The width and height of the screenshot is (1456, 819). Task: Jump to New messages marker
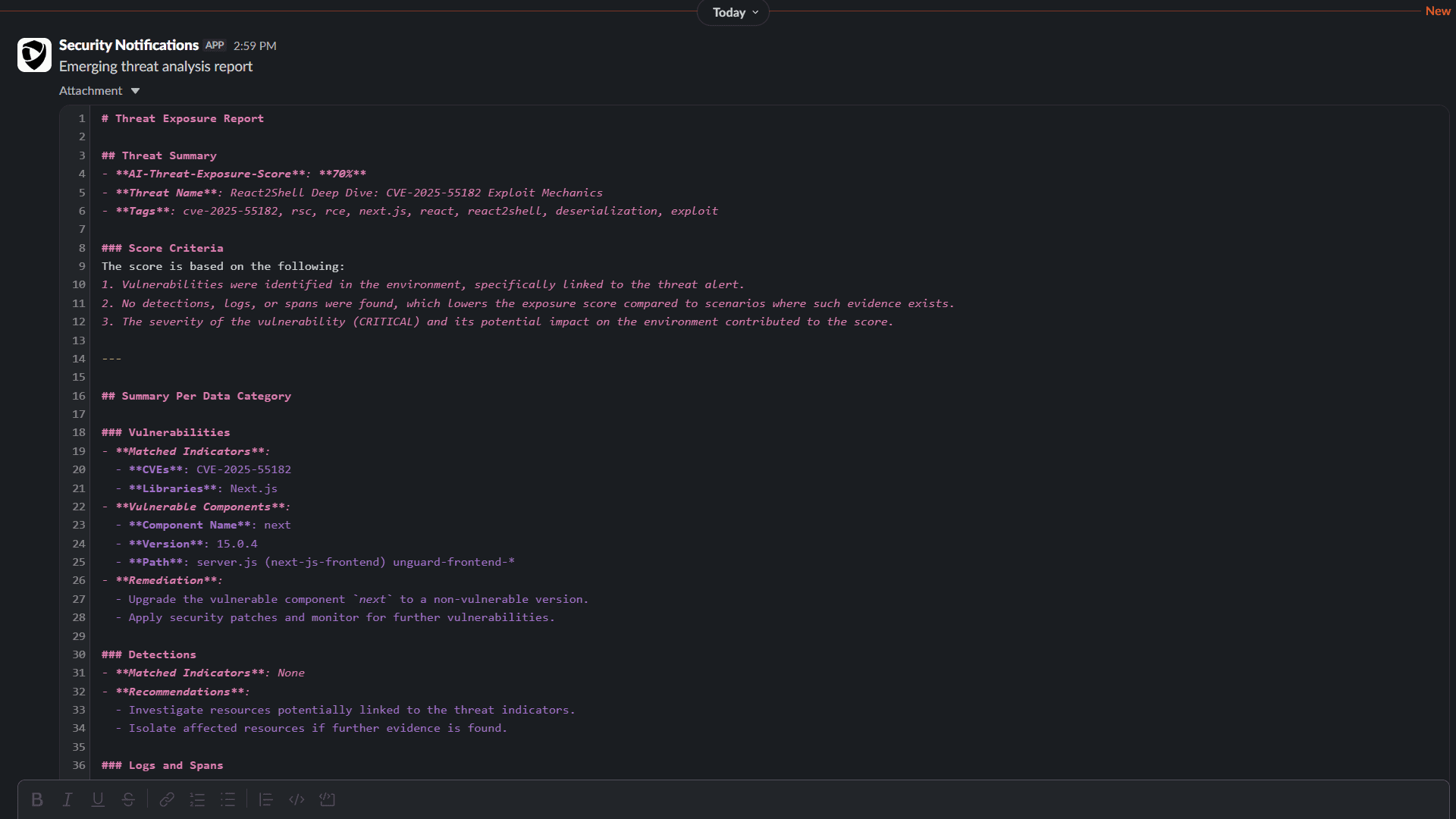(1437, 11)
